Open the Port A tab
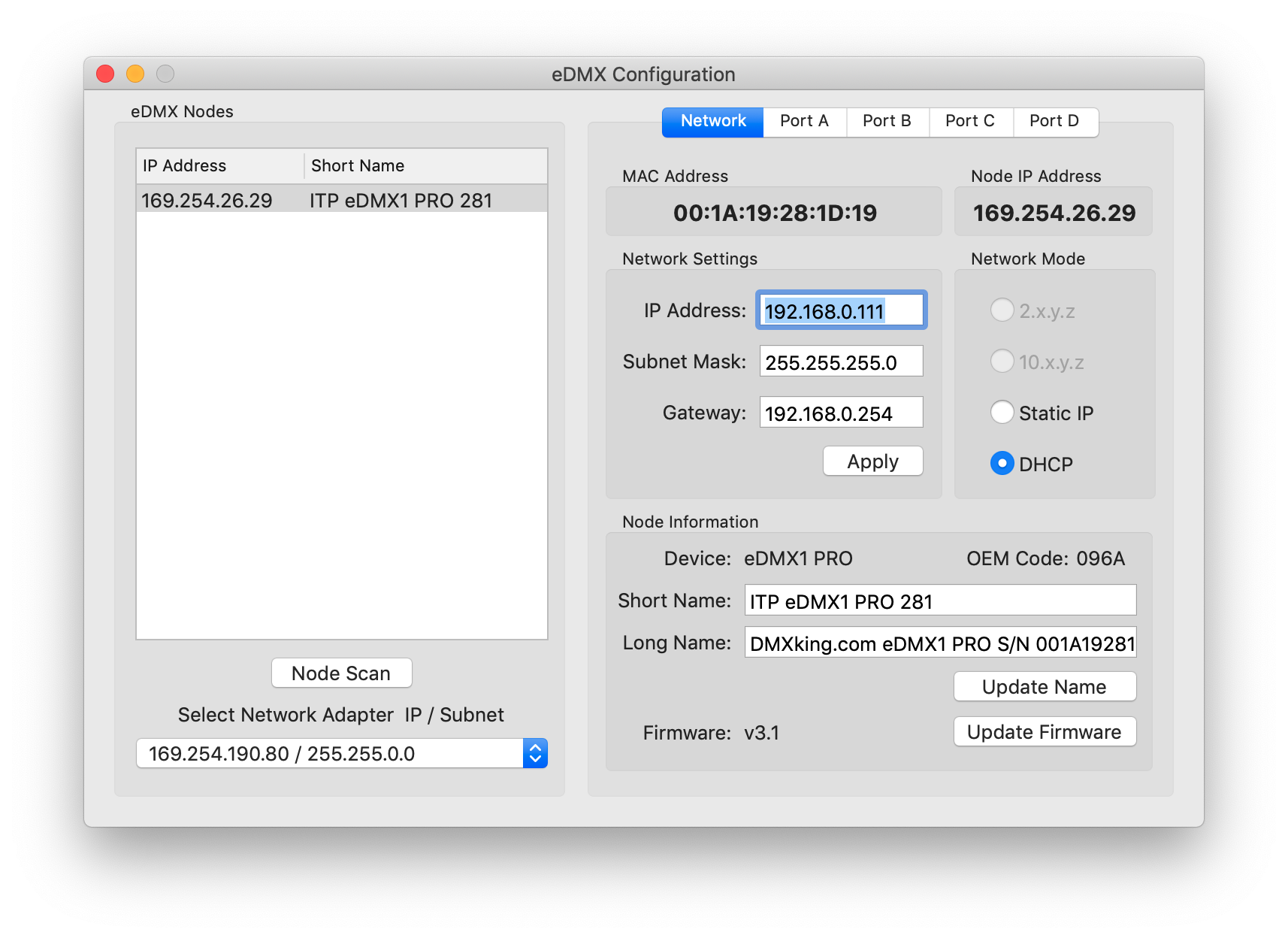The height and width of the screenshot is (938, 1288). (805, 121)
